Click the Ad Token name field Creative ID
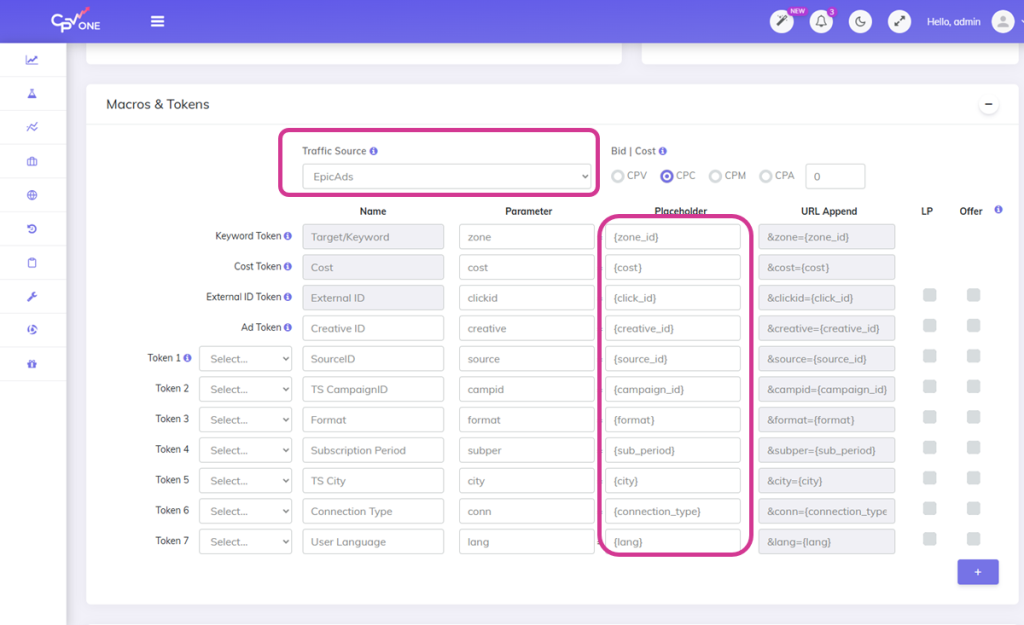Screen dimensions: 1024x625 click(373, 329)
